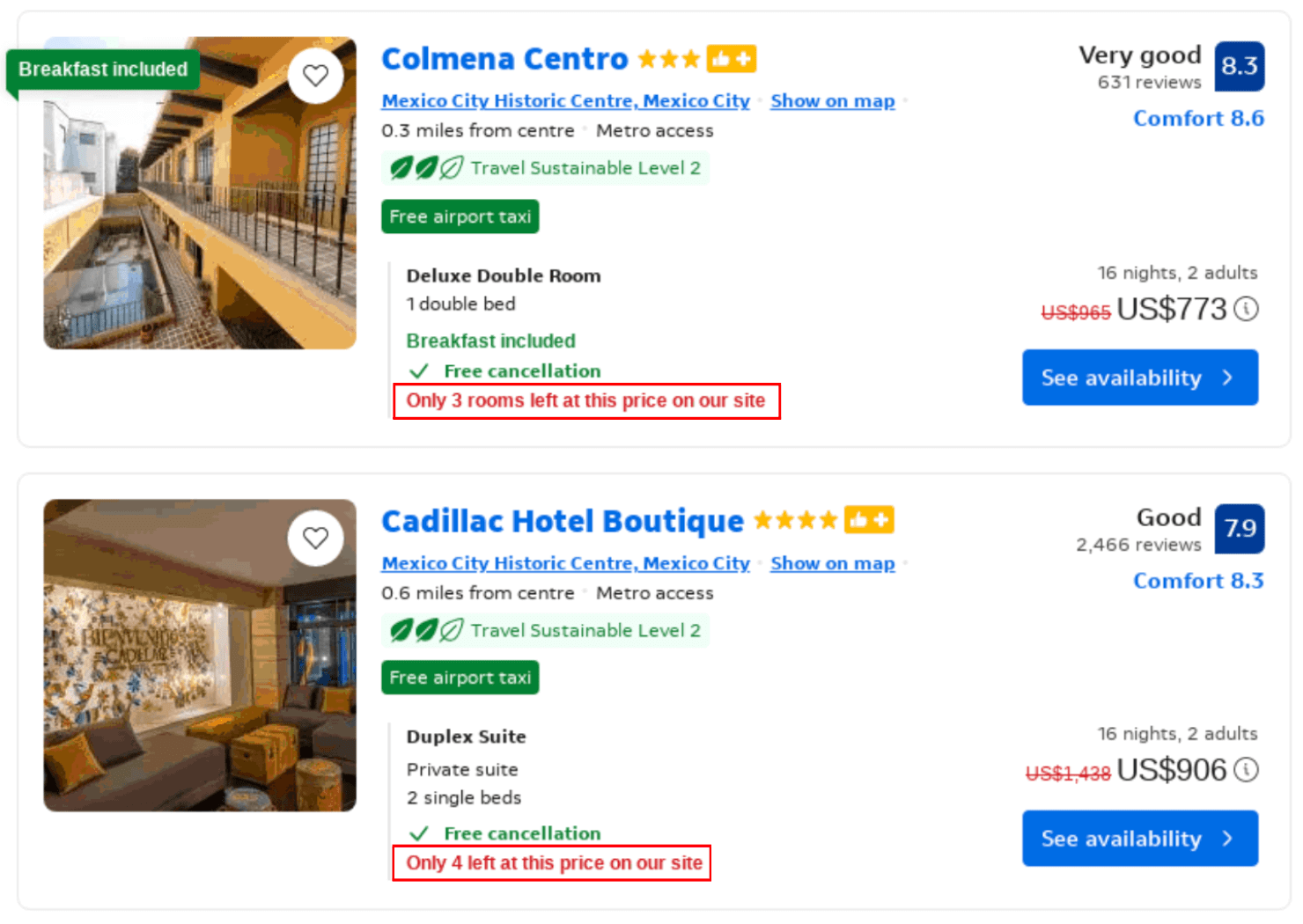Screen dimensions: 1303x924
Task: Click the Comfort 8.6 score label
Action: (1198, 117)
